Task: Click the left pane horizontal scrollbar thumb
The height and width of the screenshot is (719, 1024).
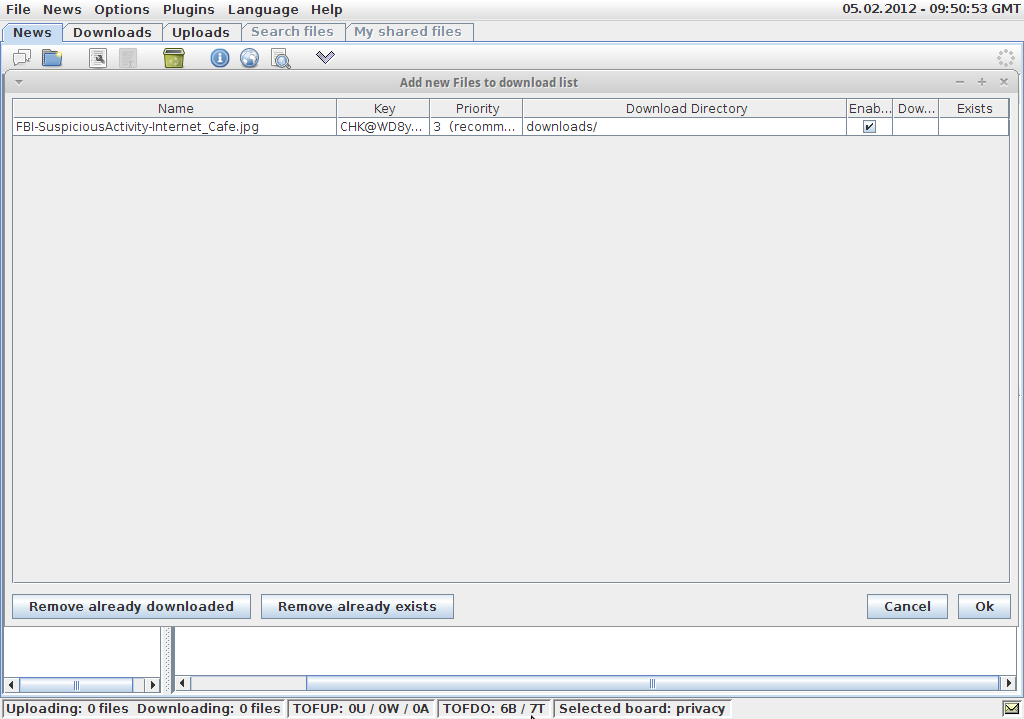Action: [76, 684]
